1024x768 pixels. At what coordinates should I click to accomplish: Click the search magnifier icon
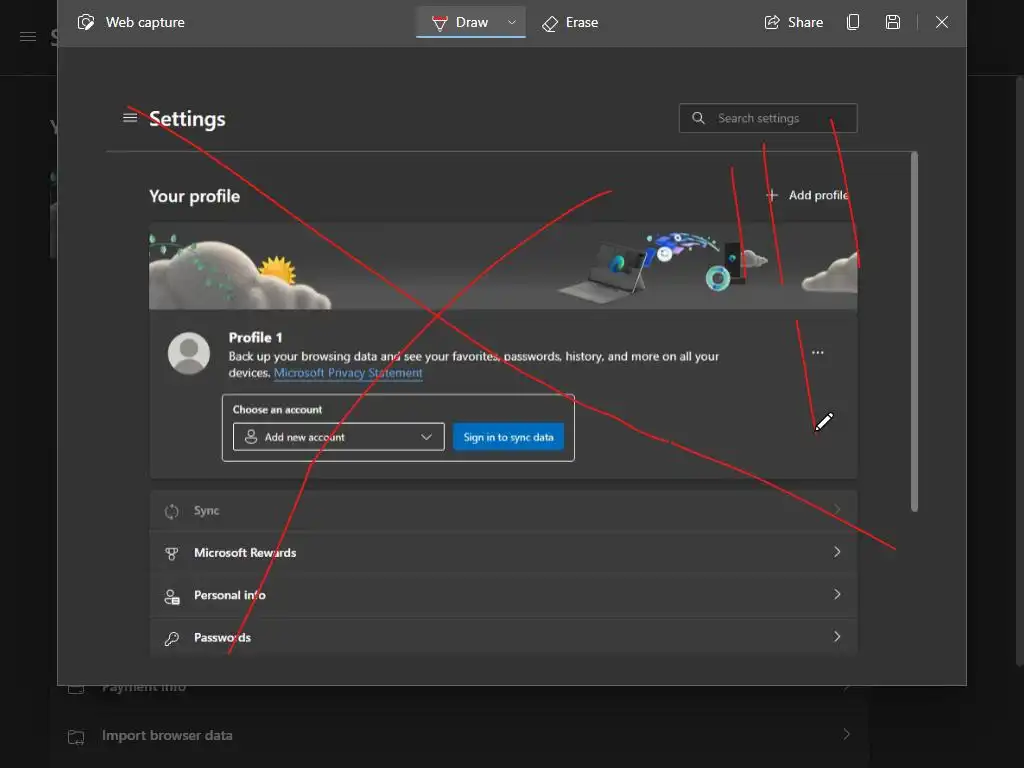click(x=698, y=118)
